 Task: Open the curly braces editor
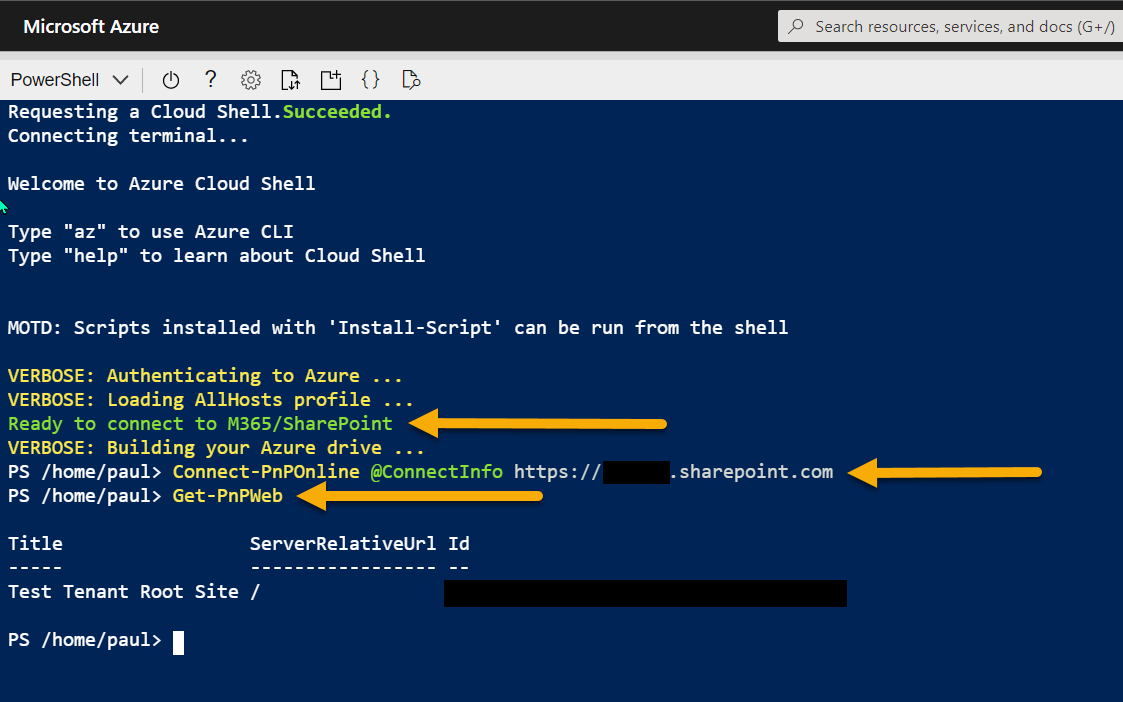[370, 80]
